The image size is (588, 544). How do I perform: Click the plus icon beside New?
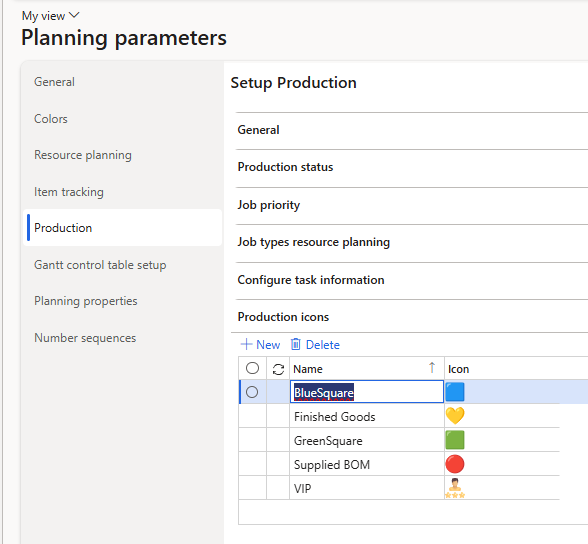point(246,344)
